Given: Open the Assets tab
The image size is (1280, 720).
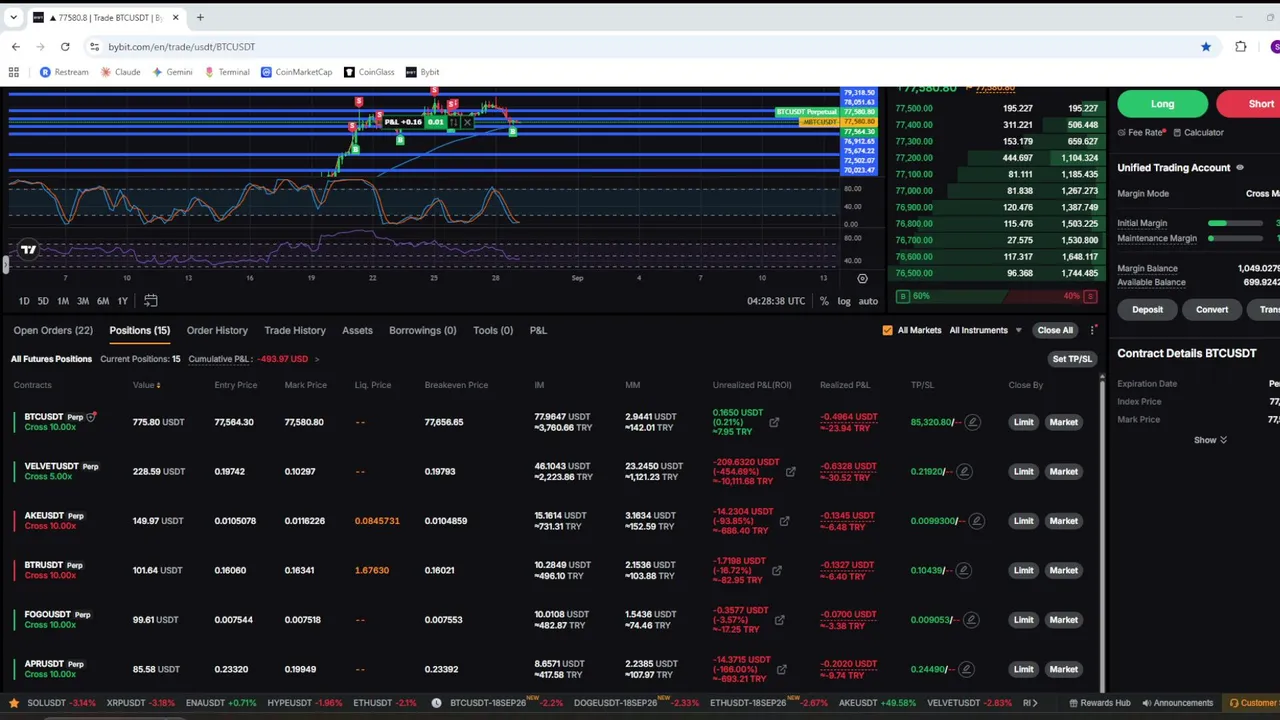Looking at the screenshot, I should pyautogui.click(x=357, y=330).
